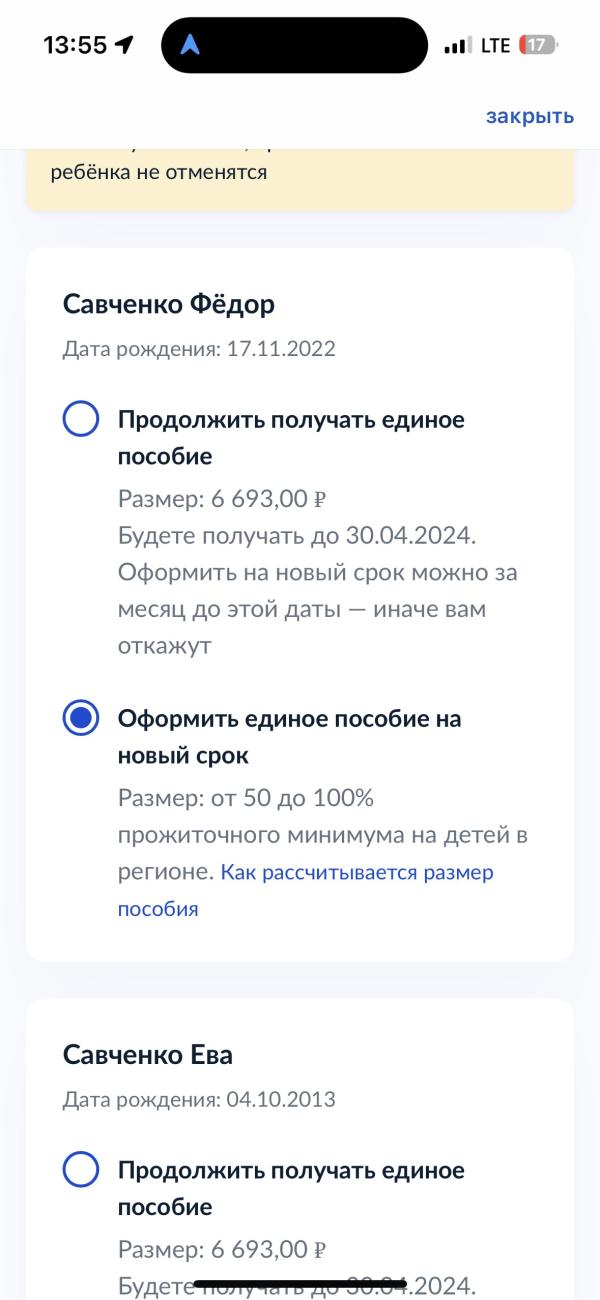Tap the Савченко Ева card heading

[x=148, y=1055]
